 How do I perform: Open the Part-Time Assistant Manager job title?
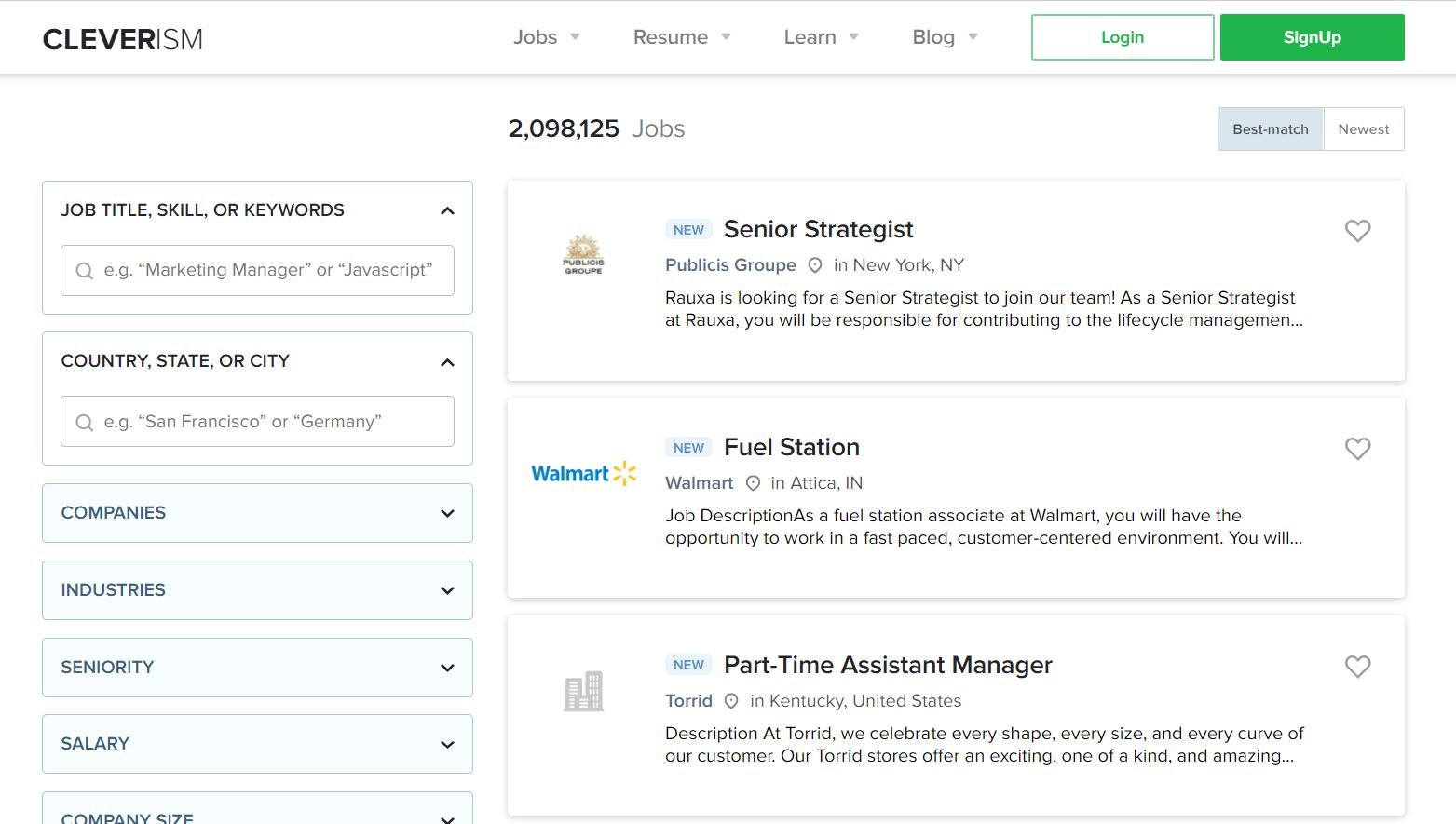(x=888, y=665)
